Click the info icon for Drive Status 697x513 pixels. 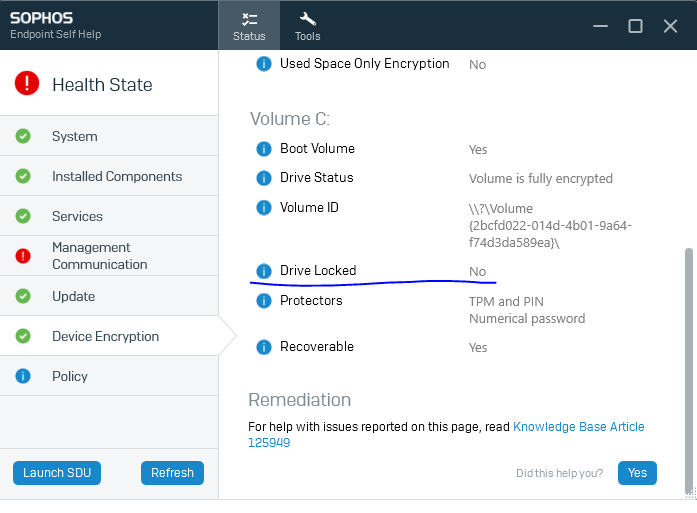point(264,178)
